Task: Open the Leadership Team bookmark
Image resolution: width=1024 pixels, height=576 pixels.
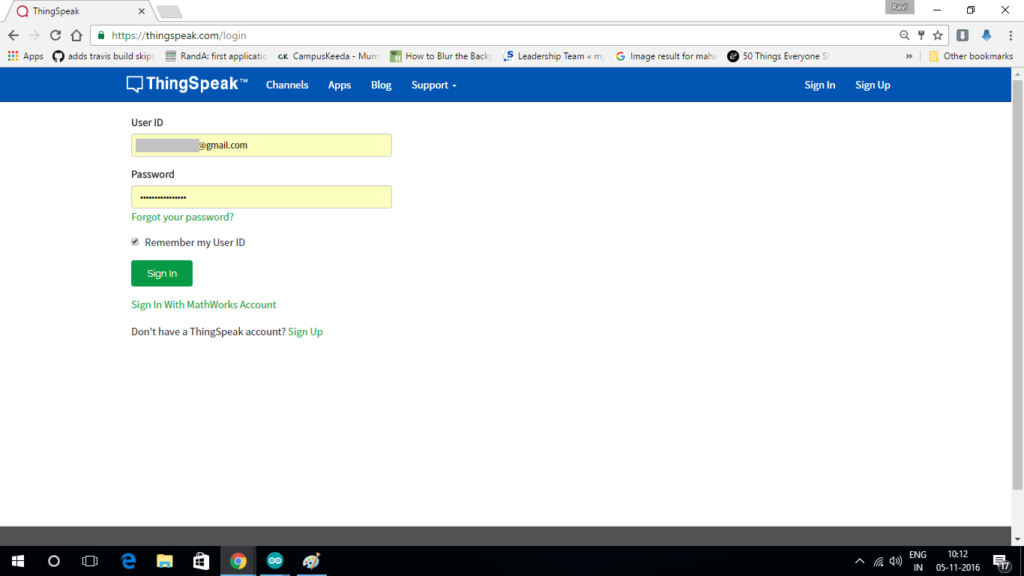Action: click(554, 56)
